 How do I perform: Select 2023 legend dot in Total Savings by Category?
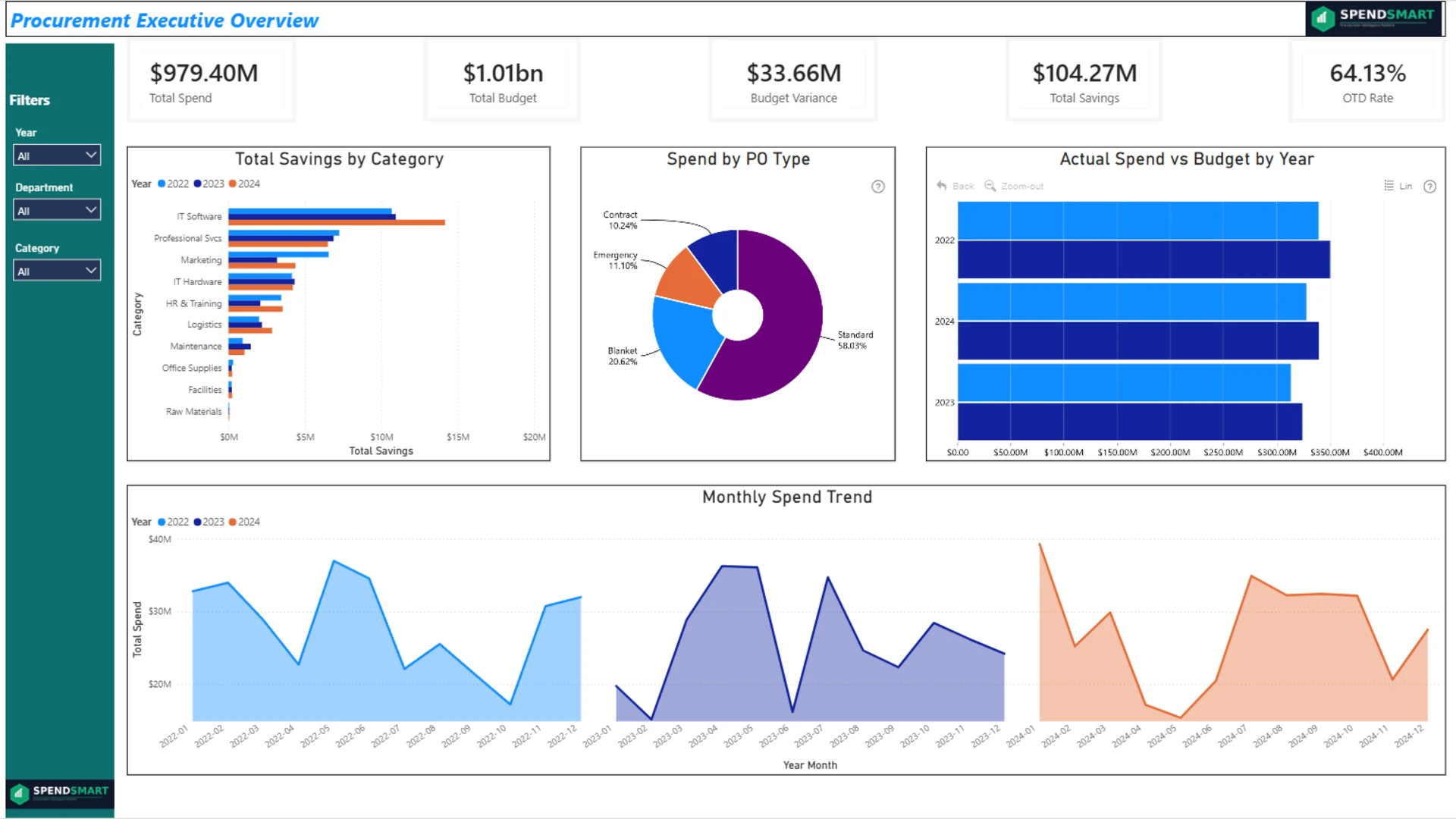tap(197, 184)
